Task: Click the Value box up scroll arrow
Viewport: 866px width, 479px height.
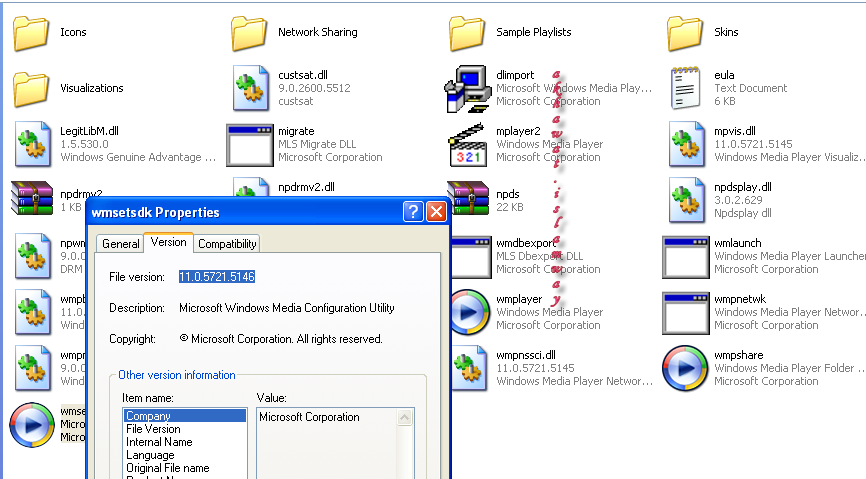Action: tap(405, 418)
